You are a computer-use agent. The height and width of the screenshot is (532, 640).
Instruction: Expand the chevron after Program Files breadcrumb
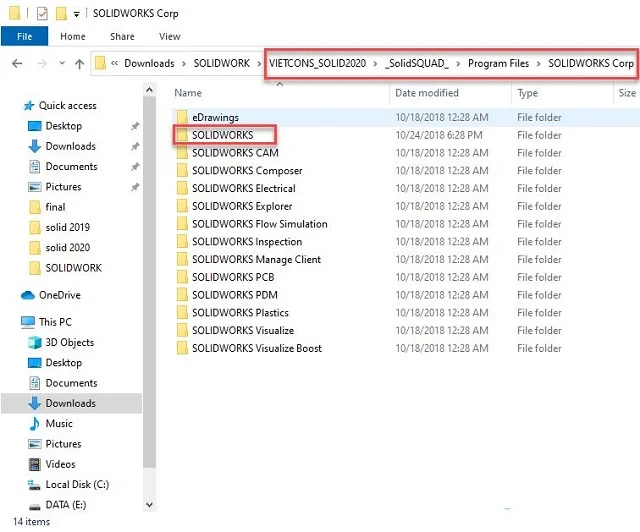tap(539, 64)
